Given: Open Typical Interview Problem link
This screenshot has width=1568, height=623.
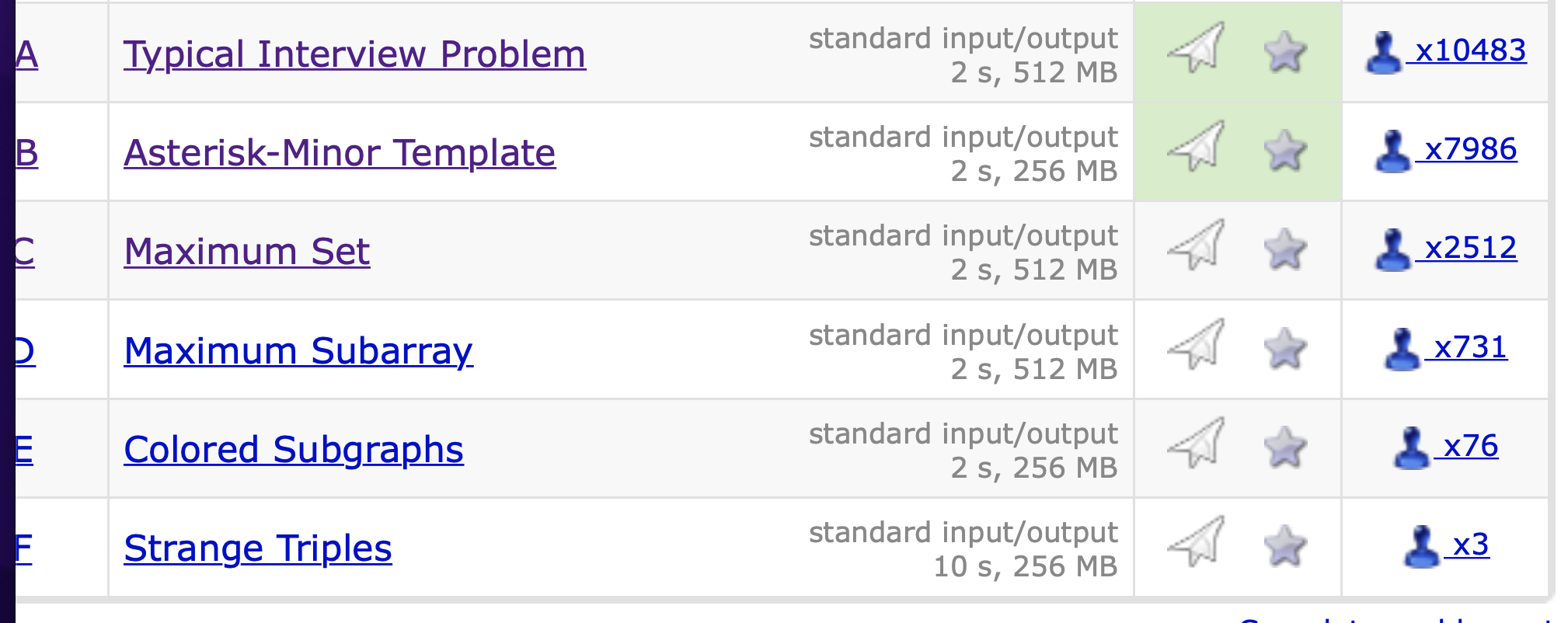Looking at the screenshot, I should (354, 54).
